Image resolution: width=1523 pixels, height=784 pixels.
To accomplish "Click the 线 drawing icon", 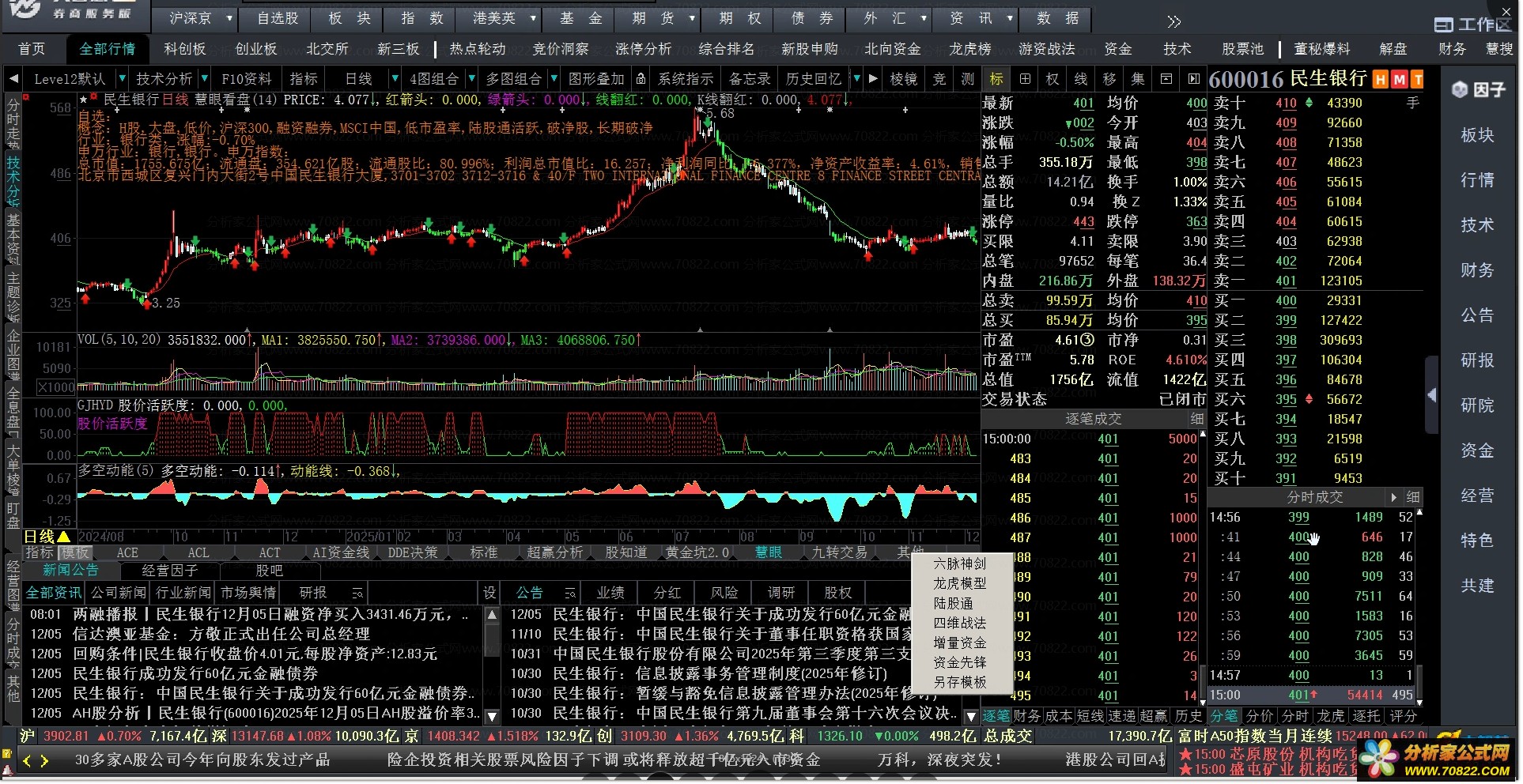I will 1081,79.
